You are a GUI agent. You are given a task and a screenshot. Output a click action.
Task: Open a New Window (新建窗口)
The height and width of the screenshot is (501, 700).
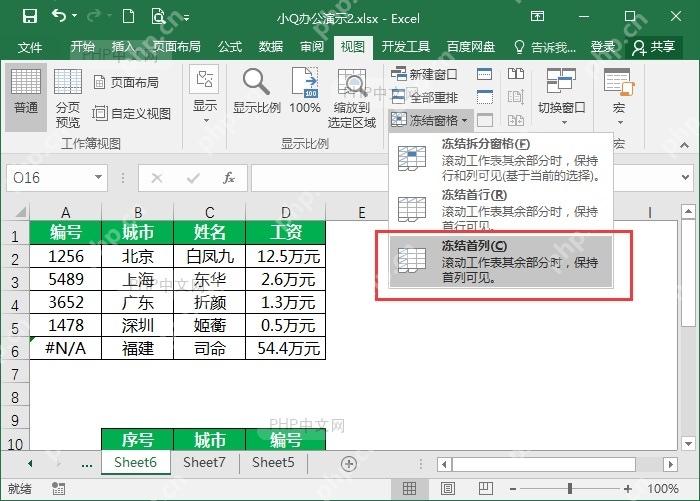coord(424,74)
